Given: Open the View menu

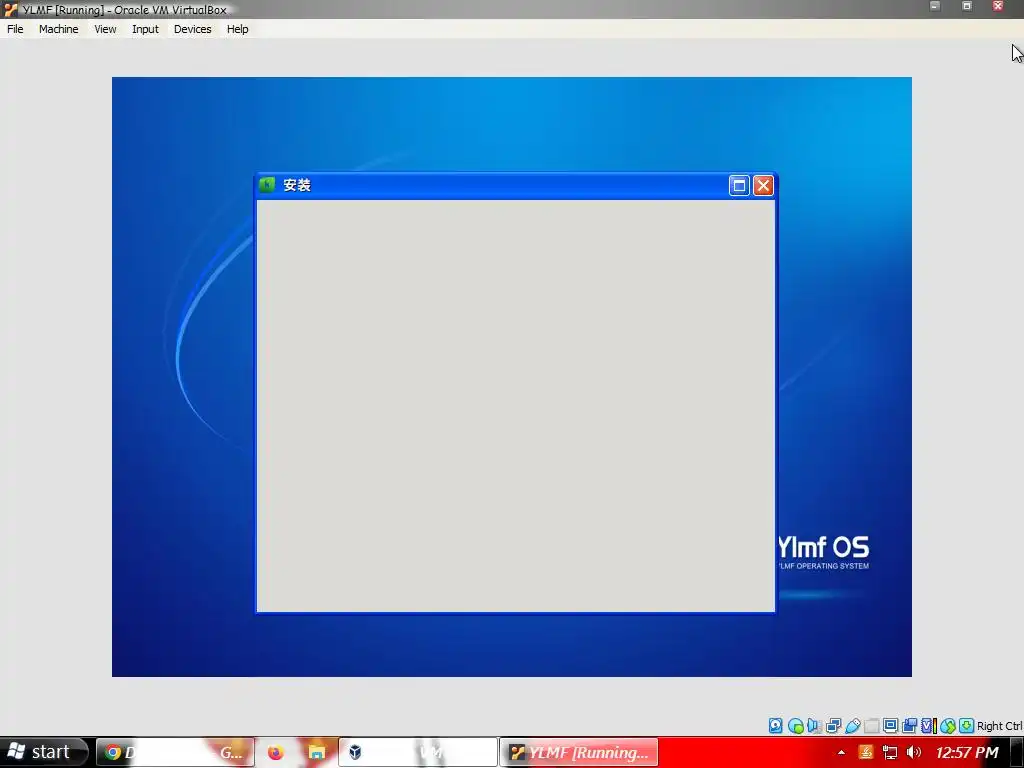Looking at the screenshot, I should (x=104, y=29).
